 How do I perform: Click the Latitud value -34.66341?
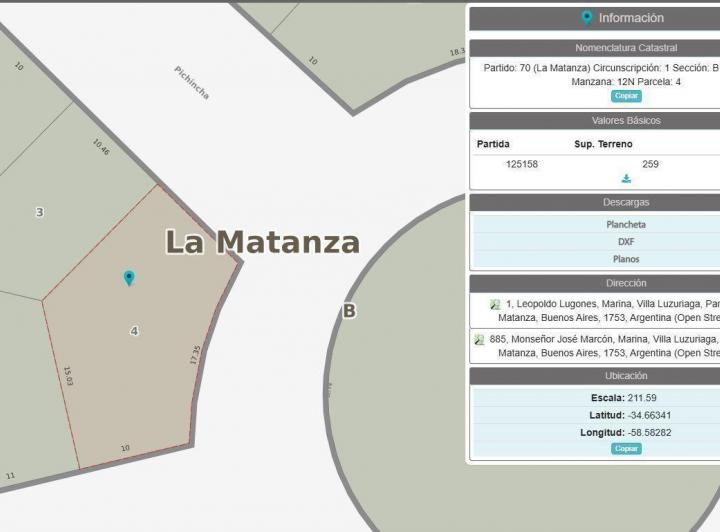[649, 415]
